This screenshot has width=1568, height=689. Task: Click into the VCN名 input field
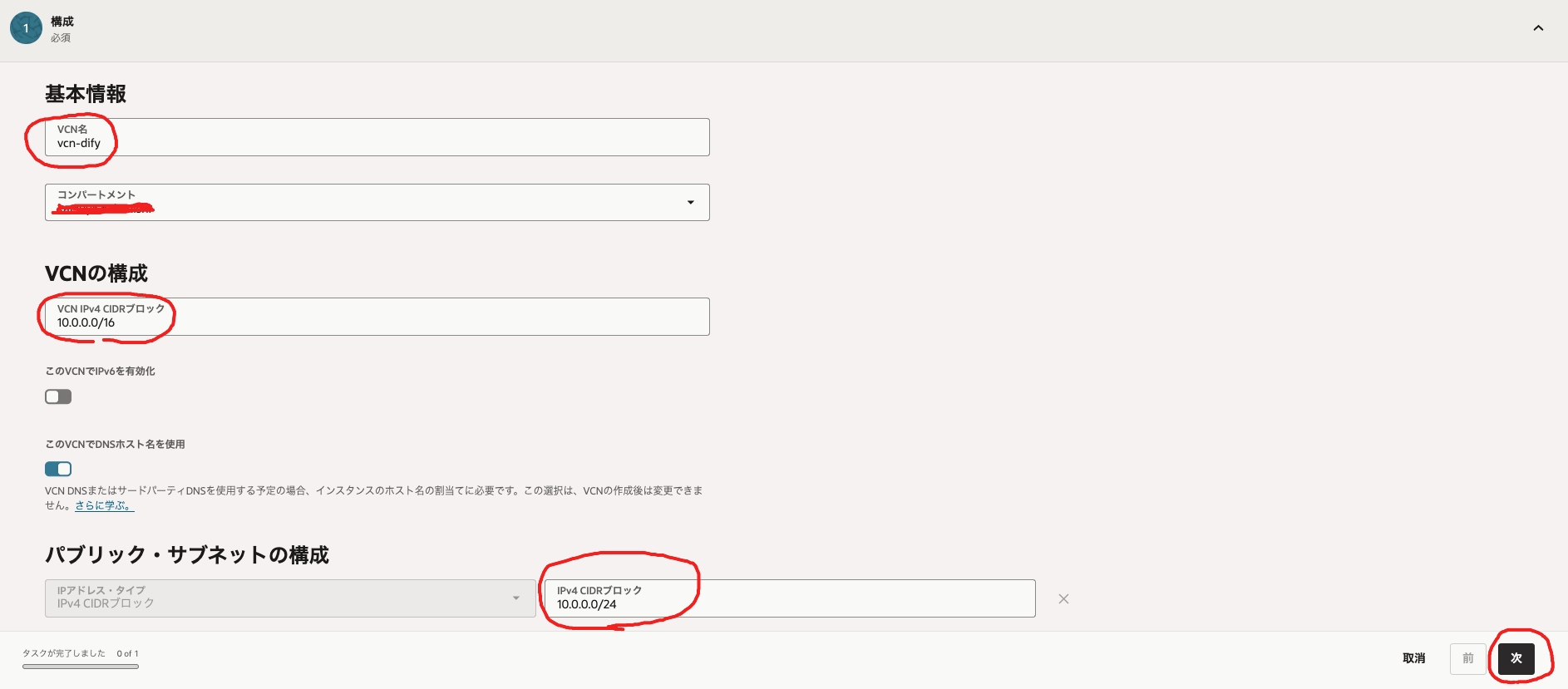(377, 137)
